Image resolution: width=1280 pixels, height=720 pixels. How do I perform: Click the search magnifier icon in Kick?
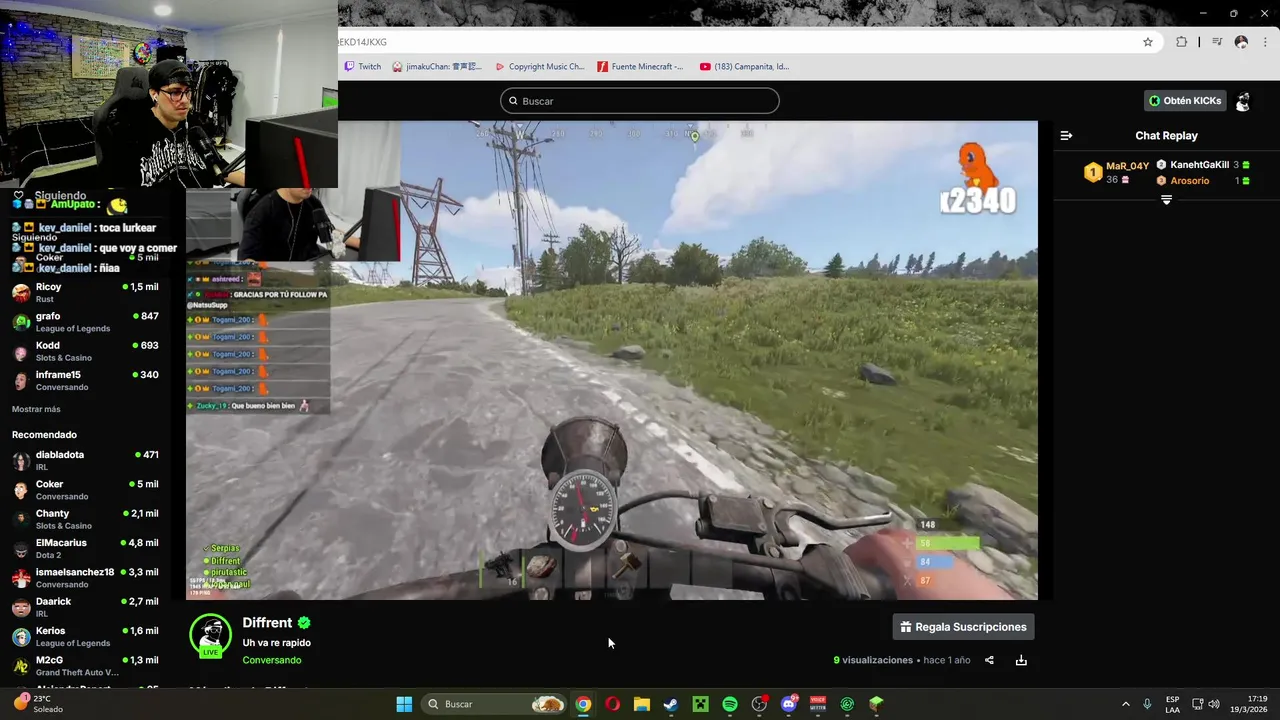point(513,101)
